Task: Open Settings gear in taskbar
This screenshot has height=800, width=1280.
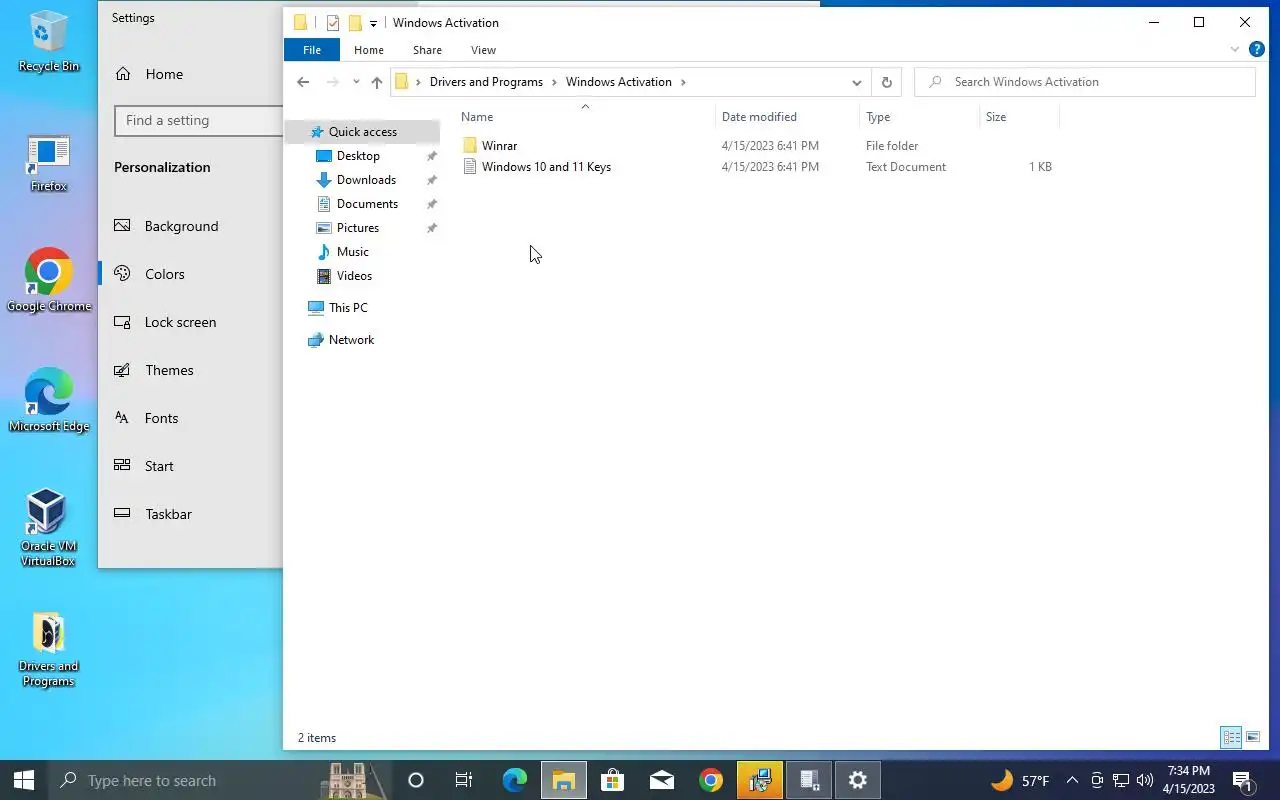Action: (x=858, y=780)
